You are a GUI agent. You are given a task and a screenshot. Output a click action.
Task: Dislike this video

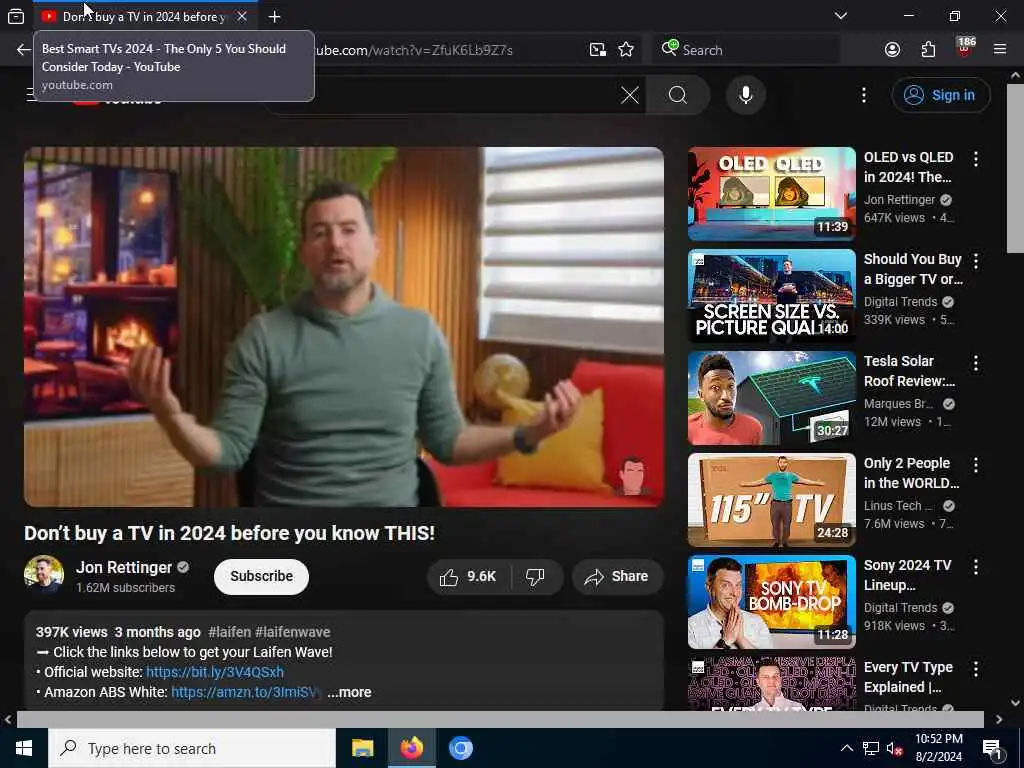point(536,577)
